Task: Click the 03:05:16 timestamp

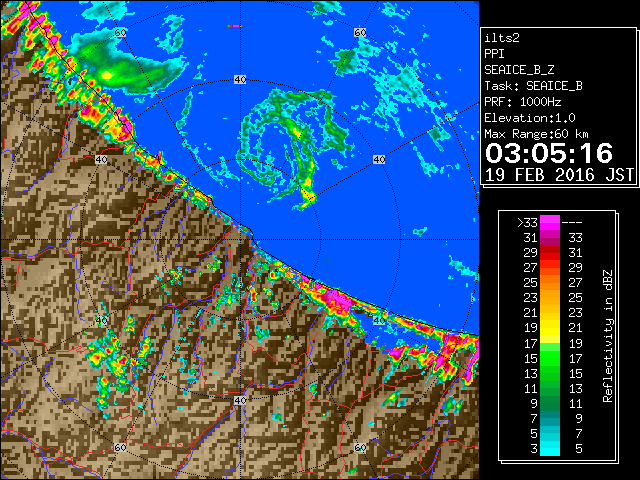Action: point(549,153)
